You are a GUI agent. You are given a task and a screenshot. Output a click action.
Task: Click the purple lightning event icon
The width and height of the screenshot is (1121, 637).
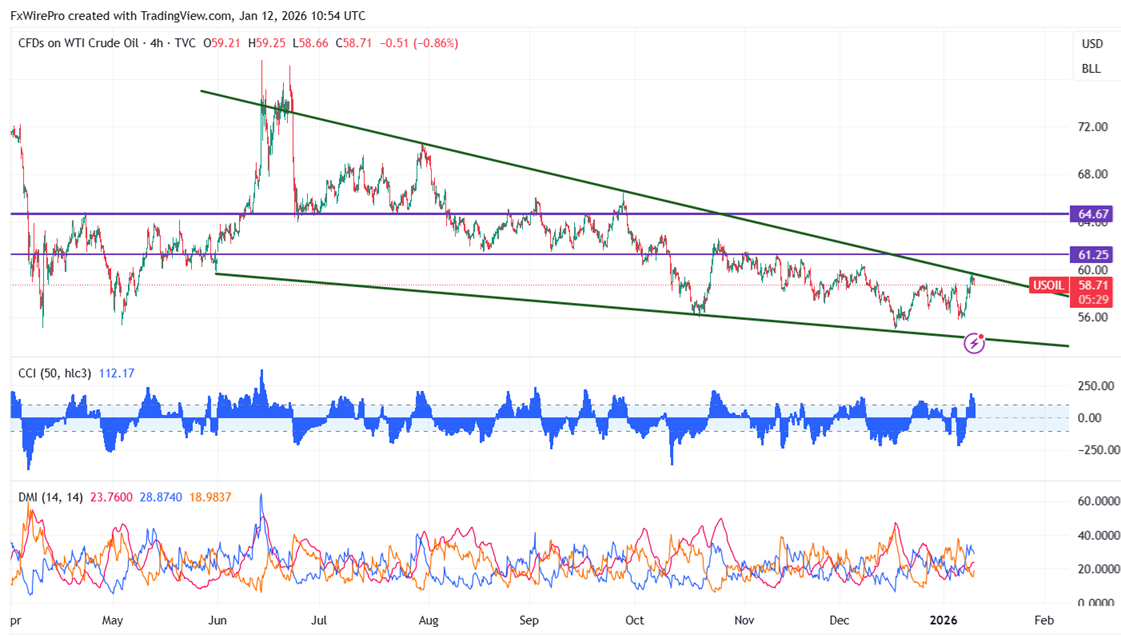[x=974, y=343]
